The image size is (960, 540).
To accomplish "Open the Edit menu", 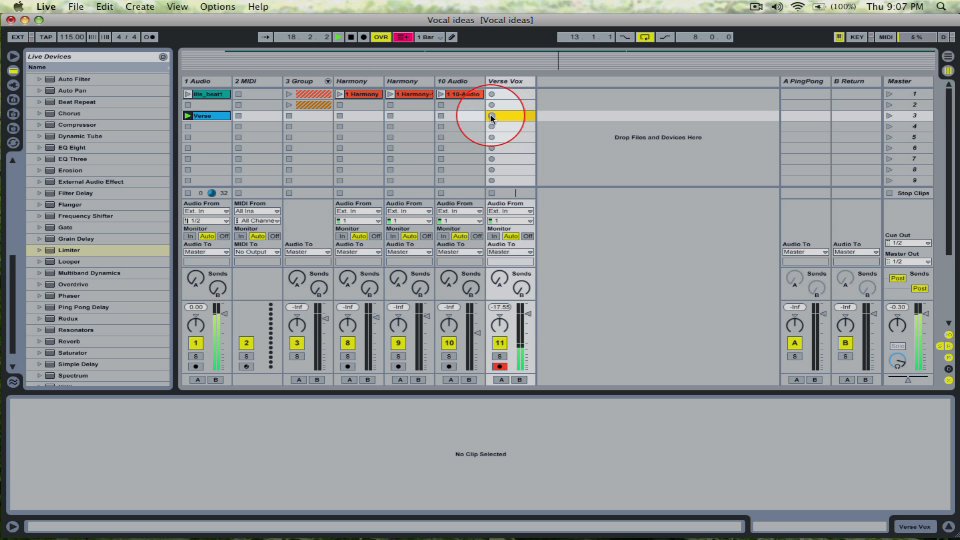I will coord(104,7).
